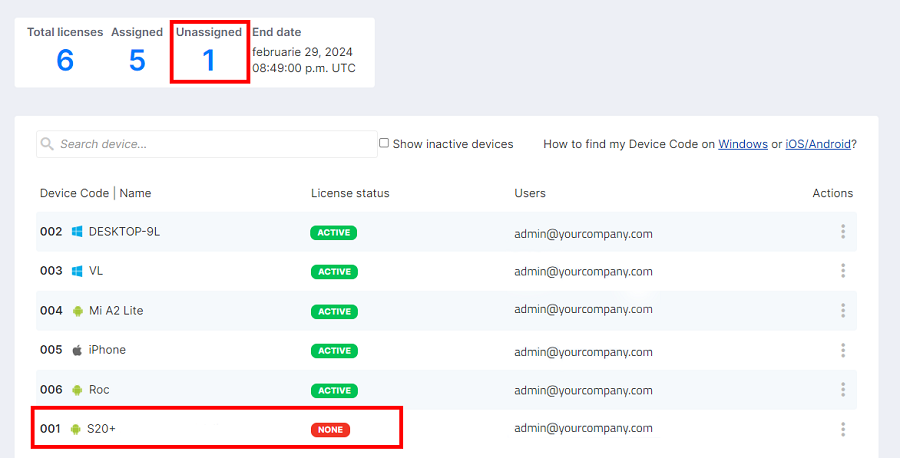Expand actions menu for S20+ device
Viewport: 900px width, 458px height.
pos(843,429)
